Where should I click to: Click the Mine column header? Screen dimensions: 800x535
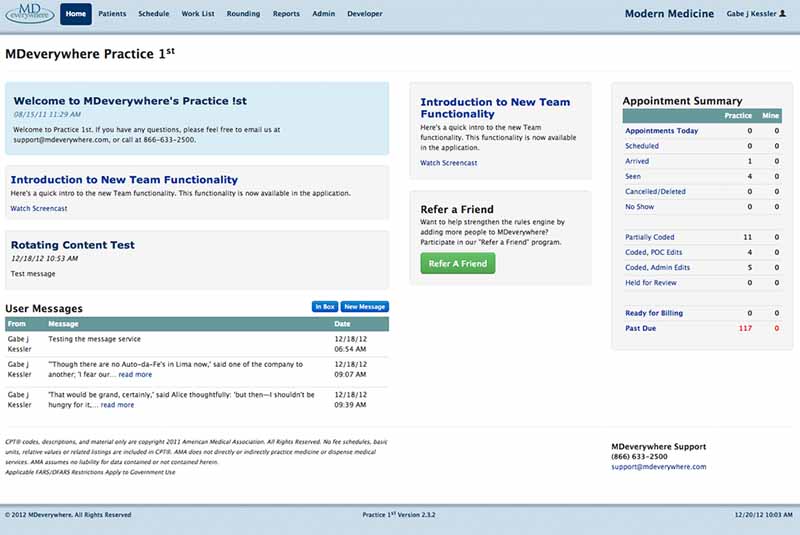tap(770, 116)
